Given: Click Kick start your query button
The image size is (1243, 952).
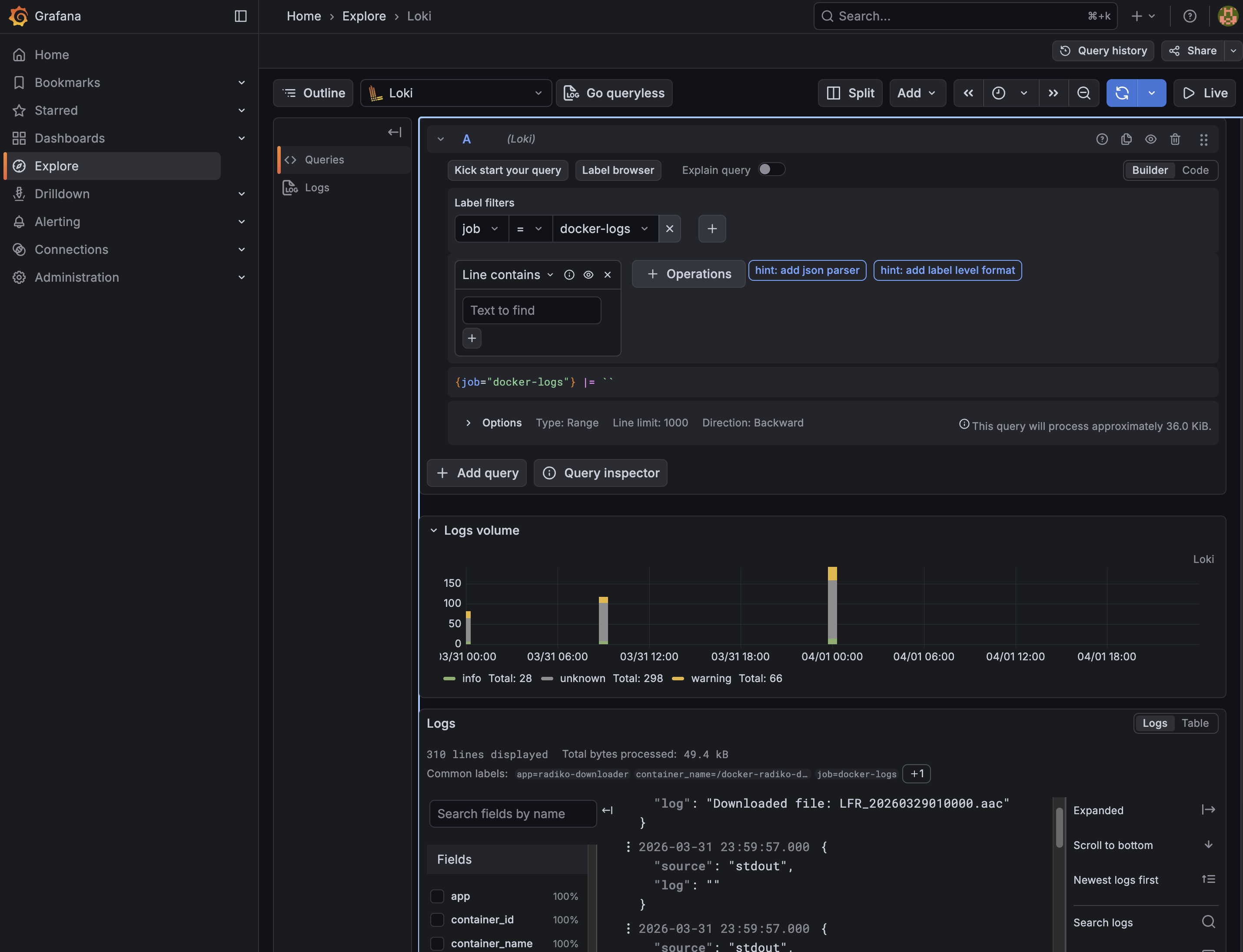Looking at the screenshot, I should [508, 170].
